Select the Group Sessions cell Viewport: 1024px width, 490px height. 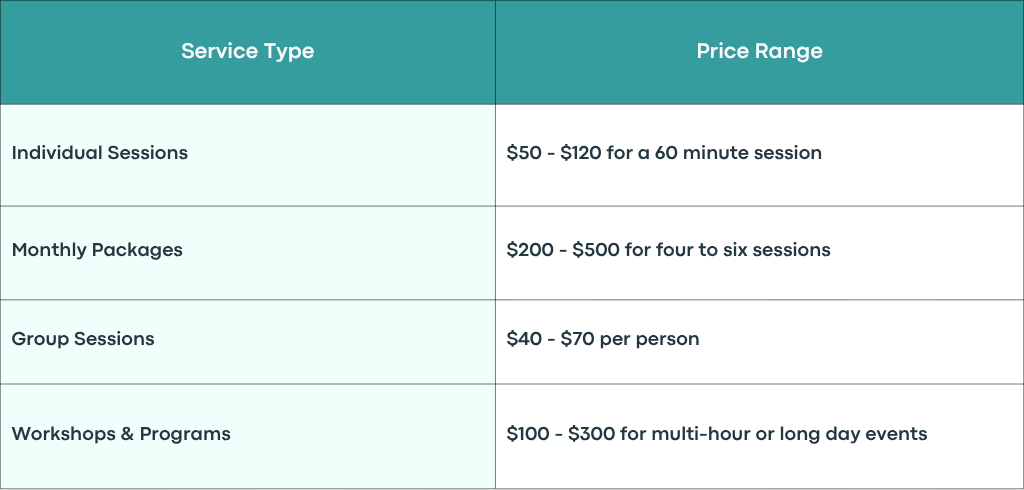tap(248, 342)
